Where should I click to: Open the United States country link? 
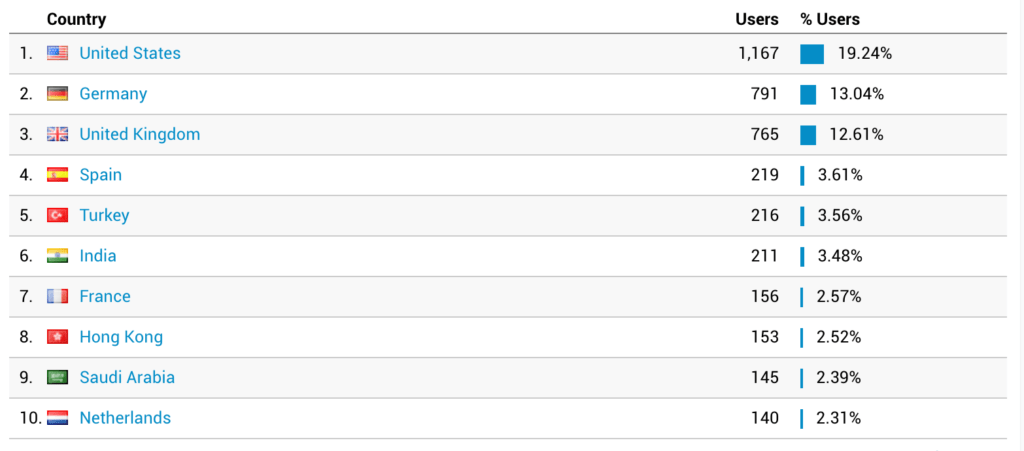click(x=130, y=54)
